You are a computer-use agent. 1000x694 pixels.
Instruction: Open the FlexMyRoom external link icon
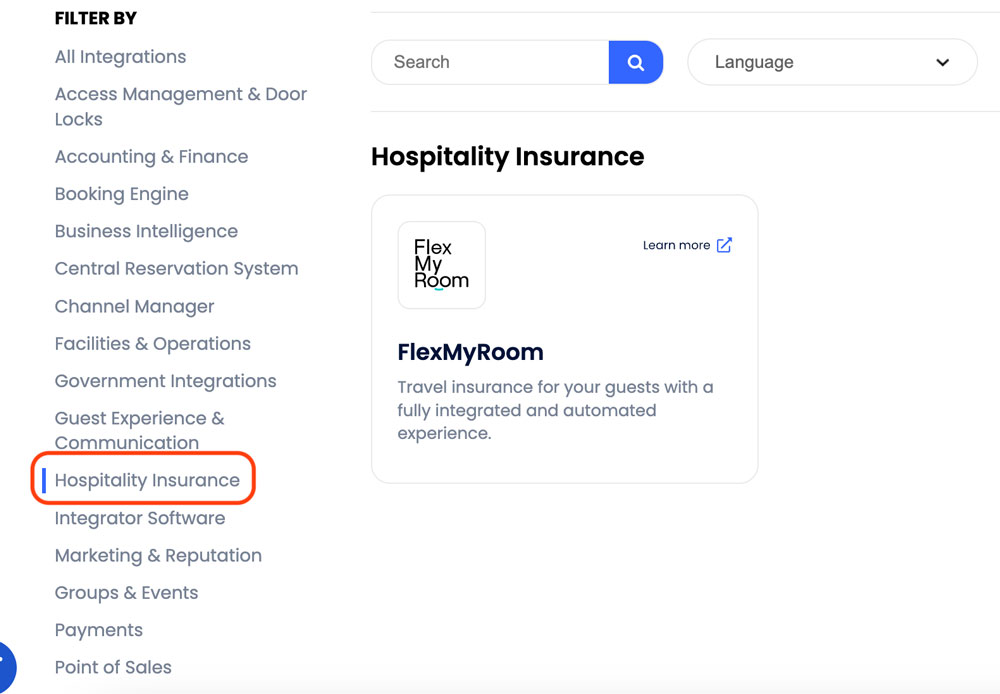pyautogui.click(x=724, y=246)
